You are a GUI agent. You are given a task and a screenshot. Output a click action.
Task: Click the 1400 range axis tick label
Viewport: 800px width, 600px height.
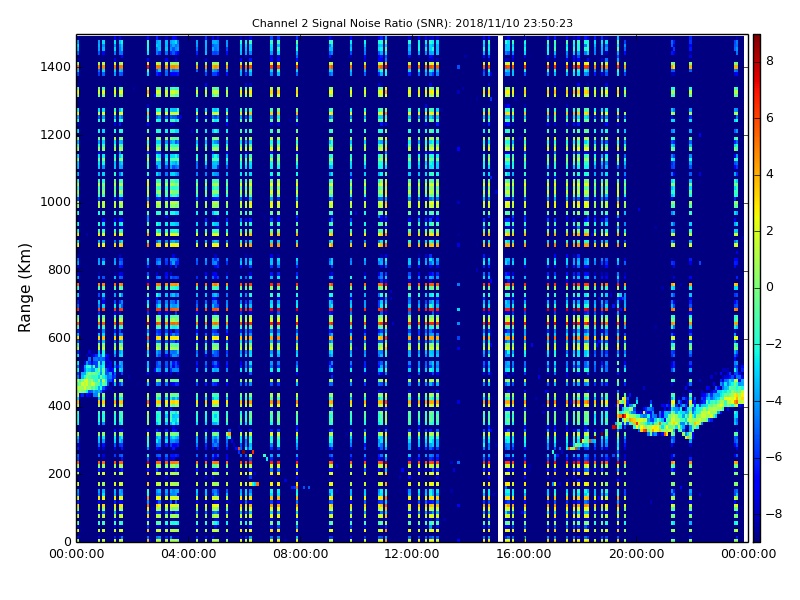56,67
